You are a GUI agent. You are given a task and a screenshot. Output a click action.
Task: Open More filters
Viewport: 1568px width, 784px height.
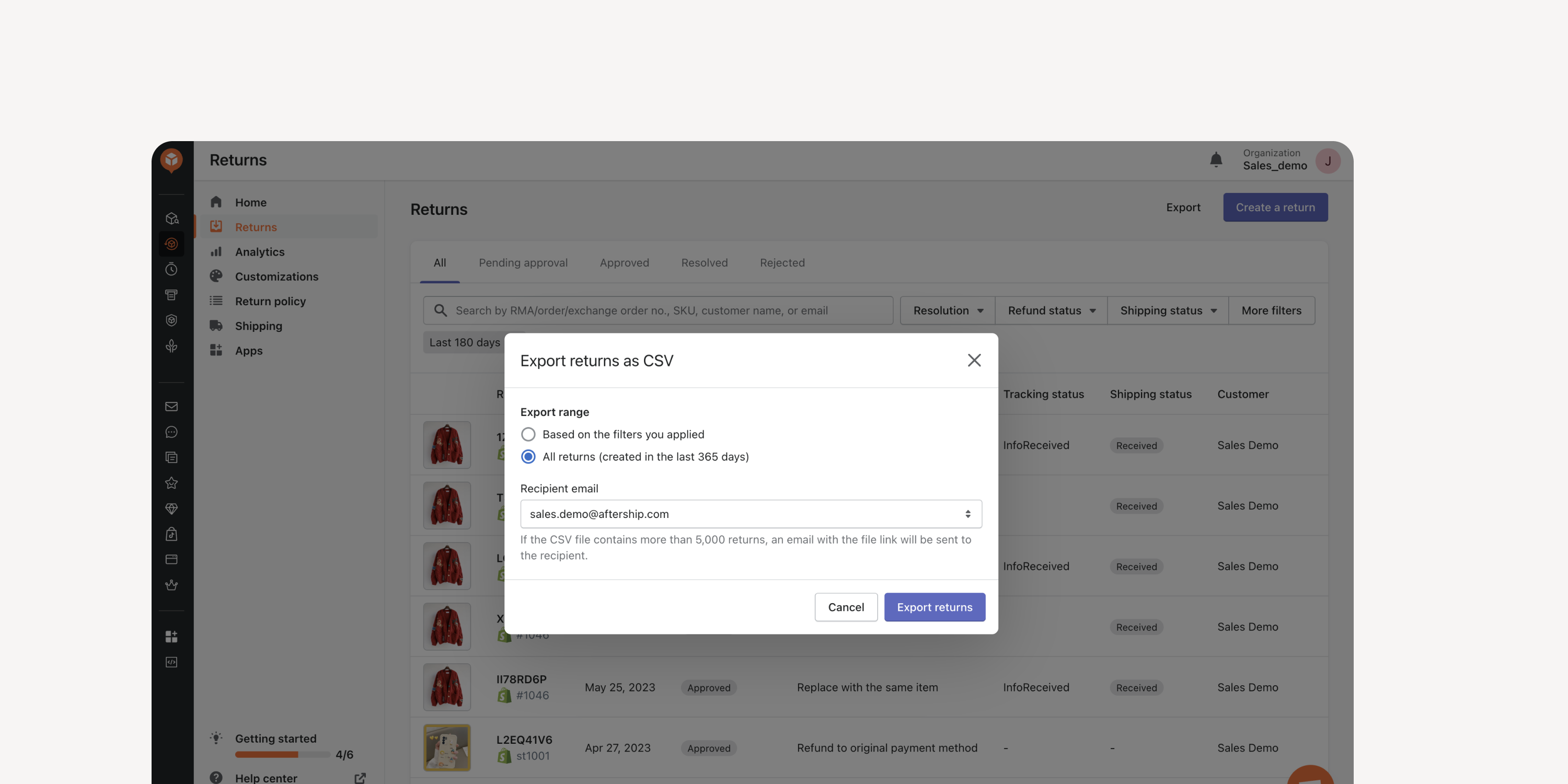pos(1271,310)
